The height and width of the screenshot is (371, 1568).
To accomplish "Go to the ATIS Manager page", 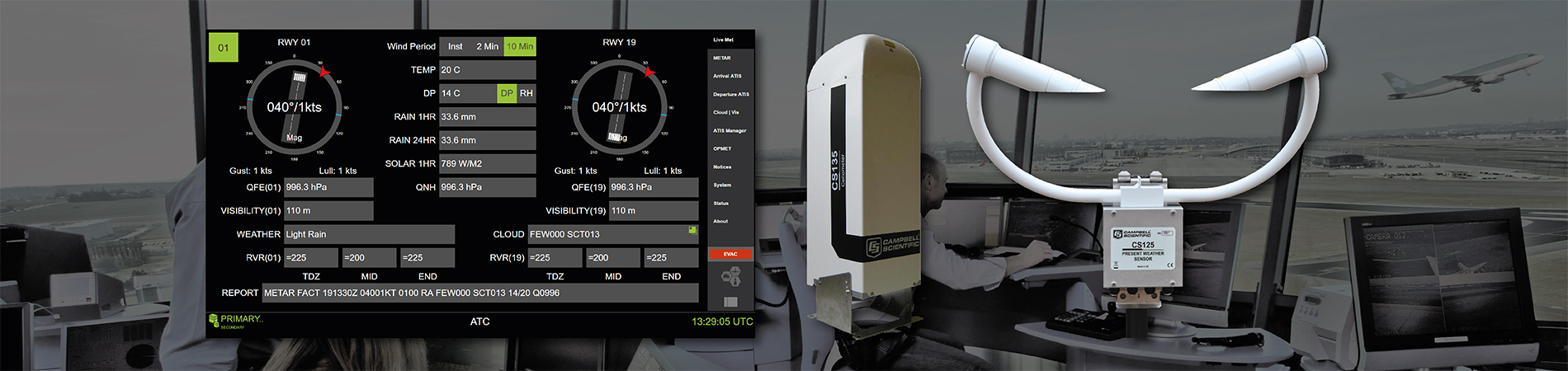I will pos(730,130).
